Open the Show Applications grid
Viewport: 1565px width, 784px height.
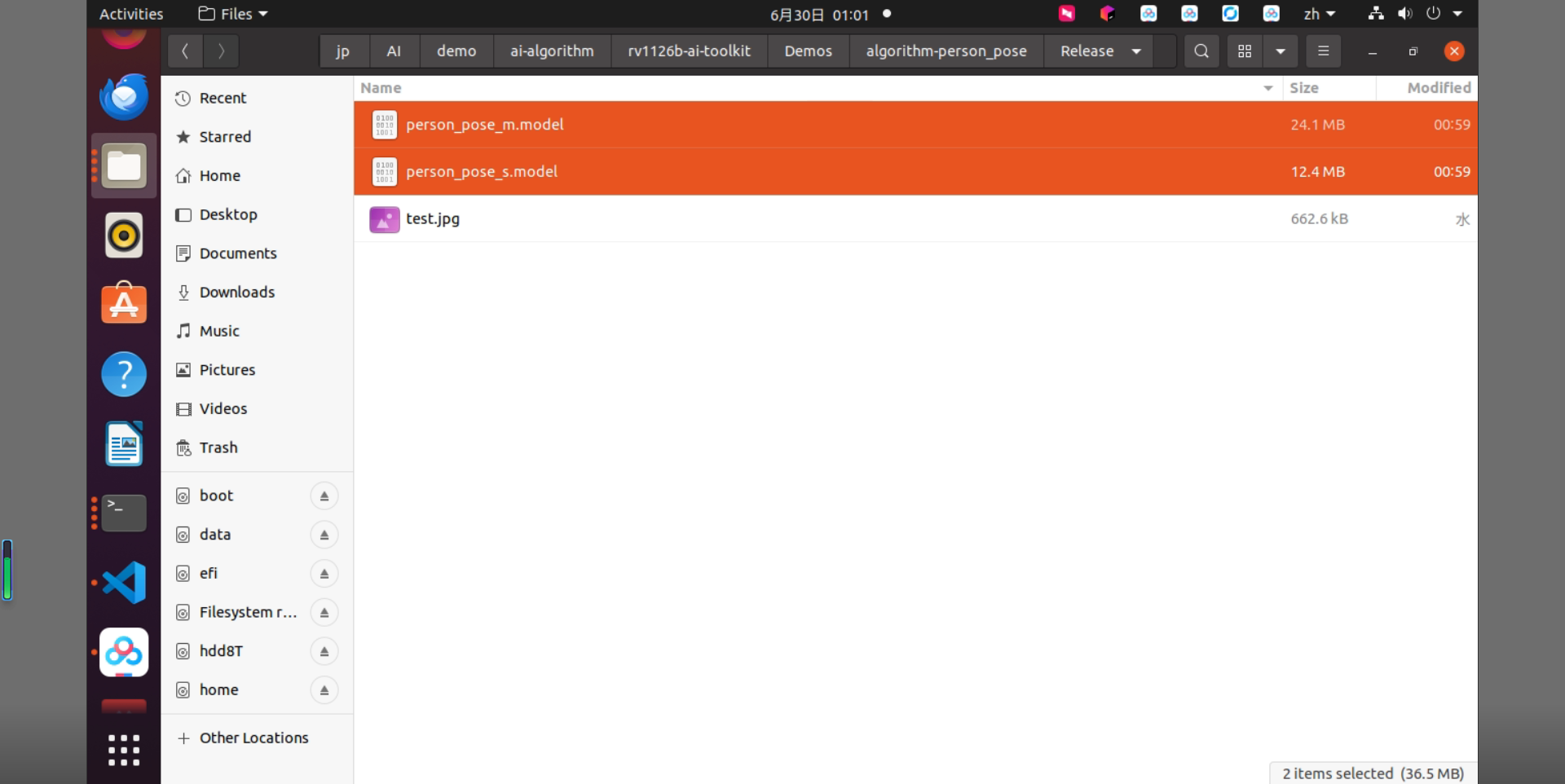pyautogui.click(x=124, y=750)
